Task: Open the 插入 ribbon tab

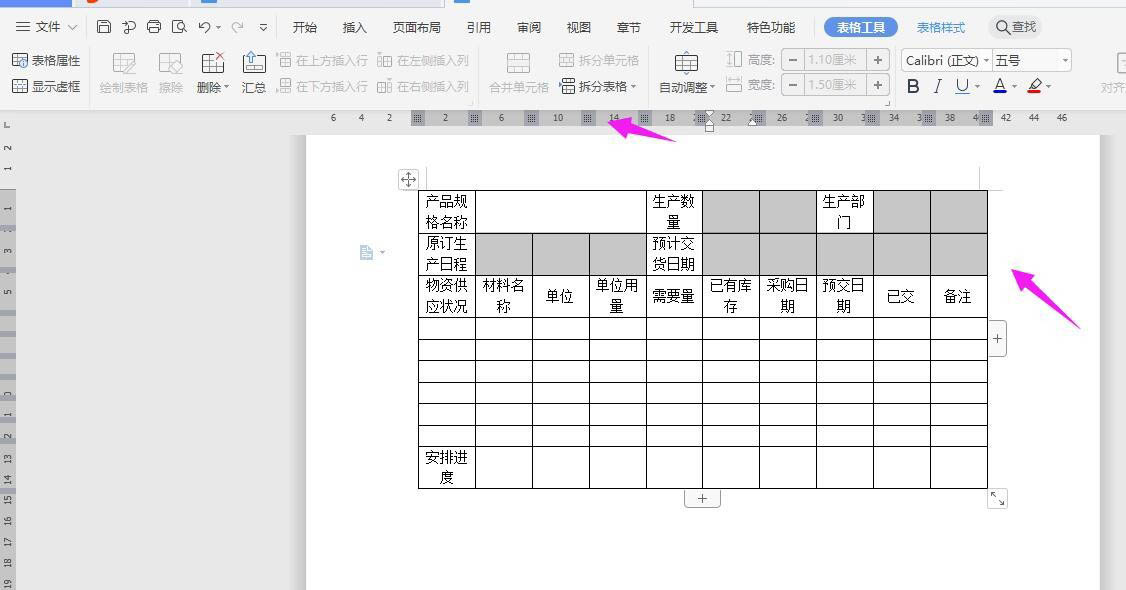Action: 354,27
